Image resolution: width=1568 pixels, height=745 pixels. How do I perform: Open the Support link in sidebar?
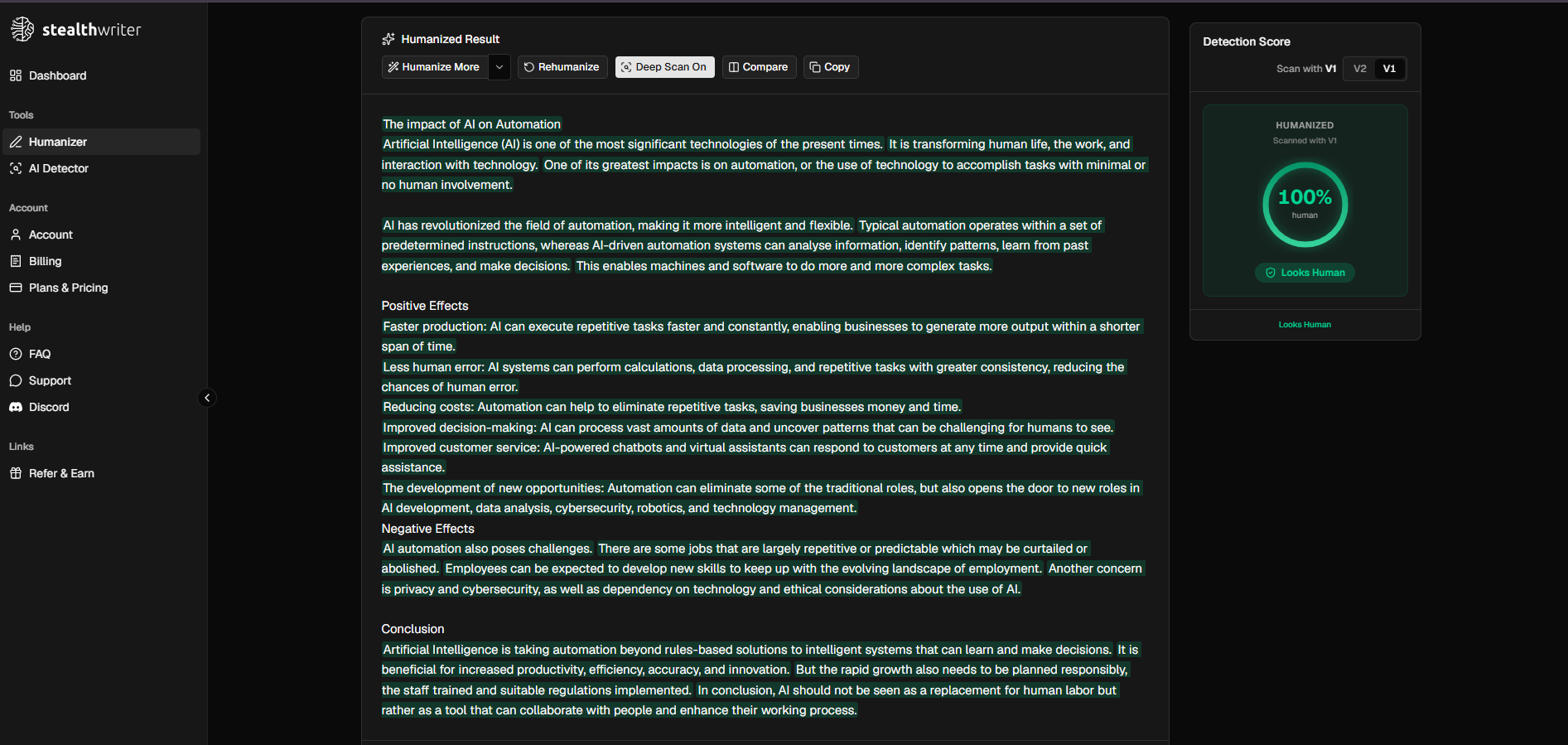point(101,380)
